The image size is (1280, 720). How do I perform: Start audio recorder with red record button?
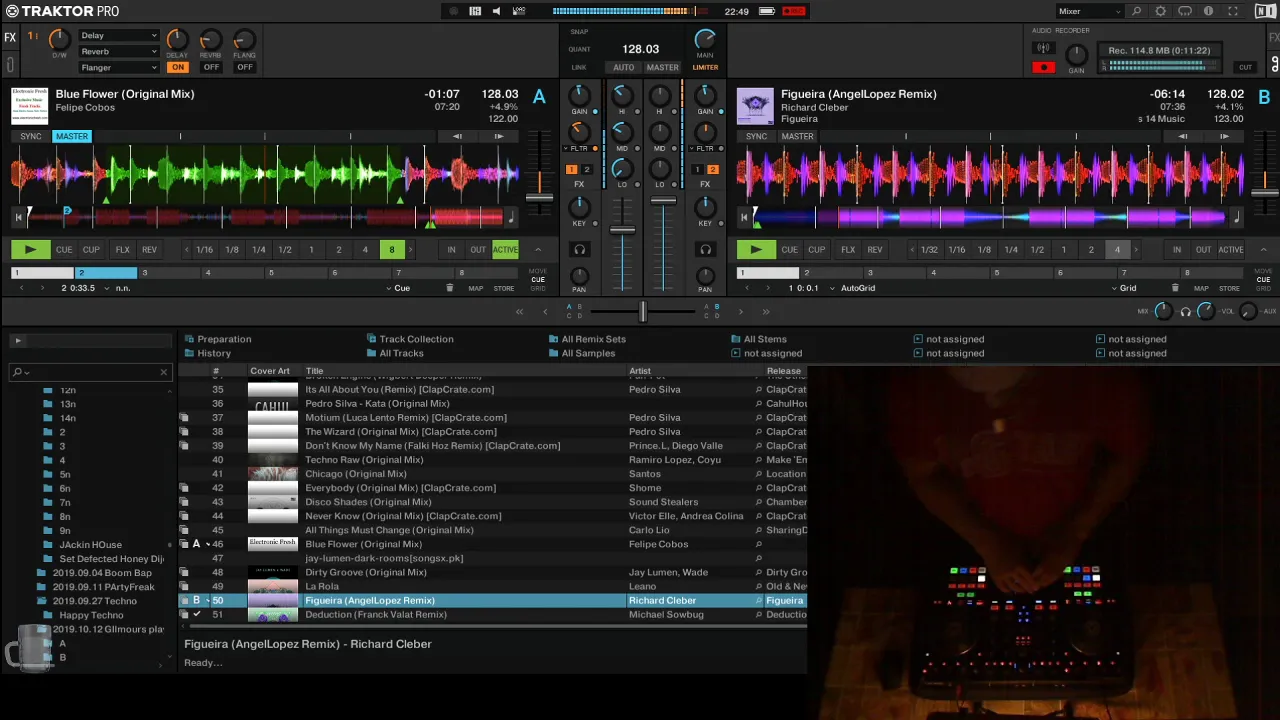(x=1043, y=68)
